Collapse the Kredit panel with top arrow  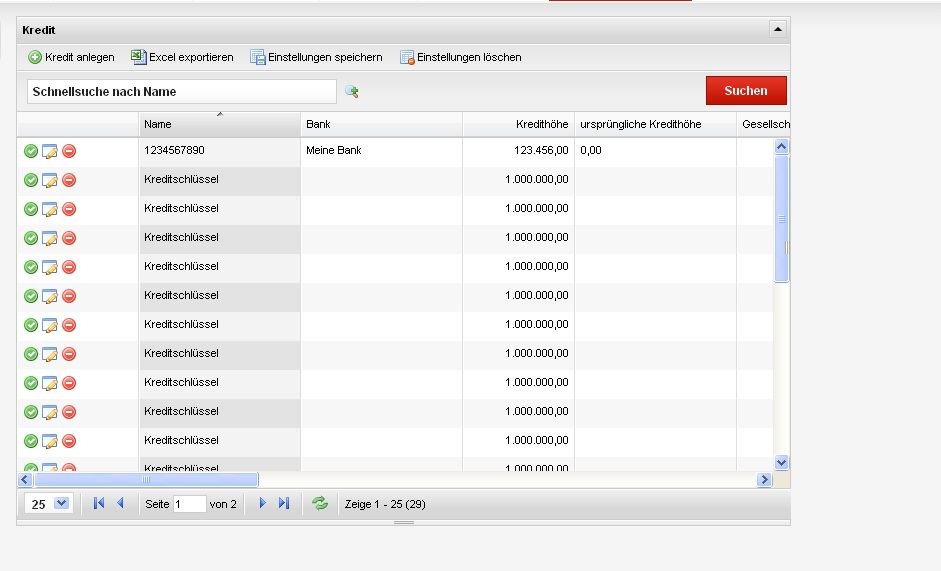click(778, 30)
